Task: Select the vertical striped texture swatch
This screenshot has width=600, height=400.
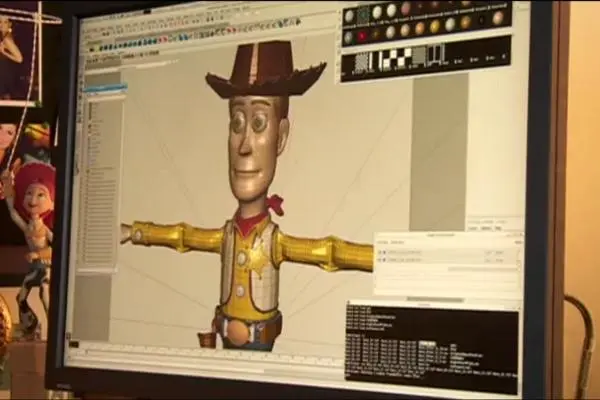Action: (375, 61)
